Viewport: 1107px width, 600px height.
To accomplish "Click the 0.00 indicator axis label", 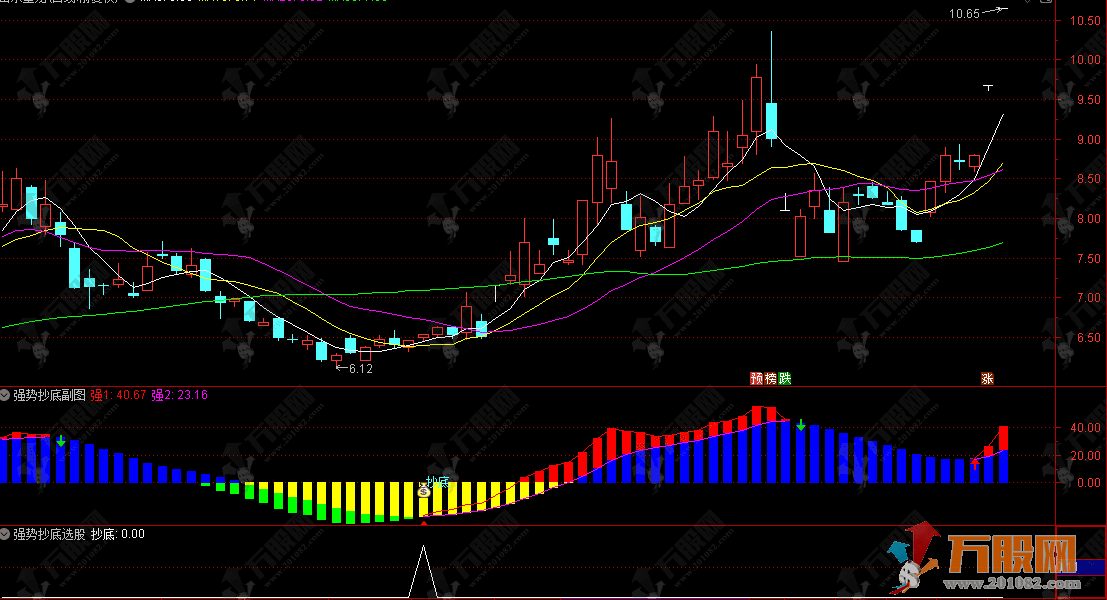I will click(1089, 483).
